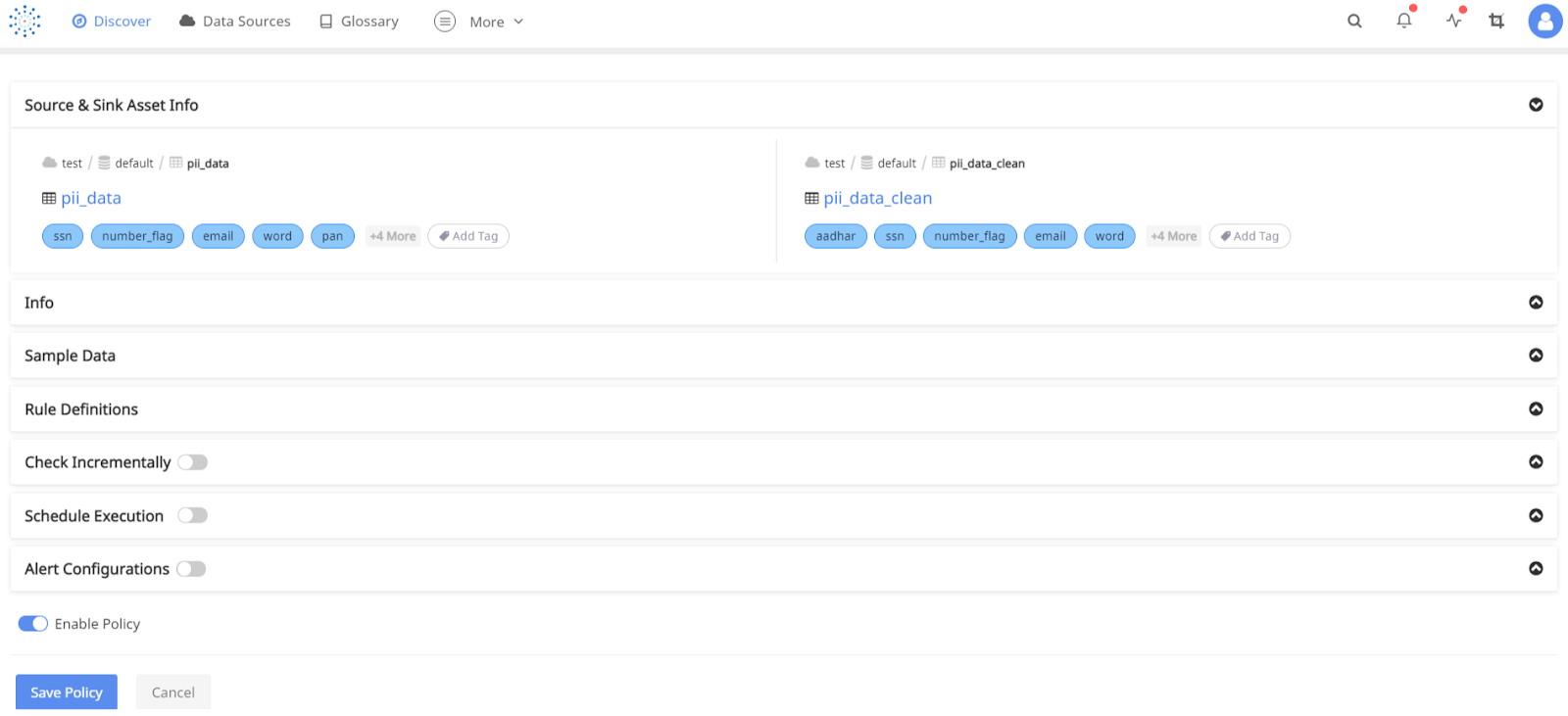
Task: Click 'test' in sink breadcrumb
Action: coord(835,164)
